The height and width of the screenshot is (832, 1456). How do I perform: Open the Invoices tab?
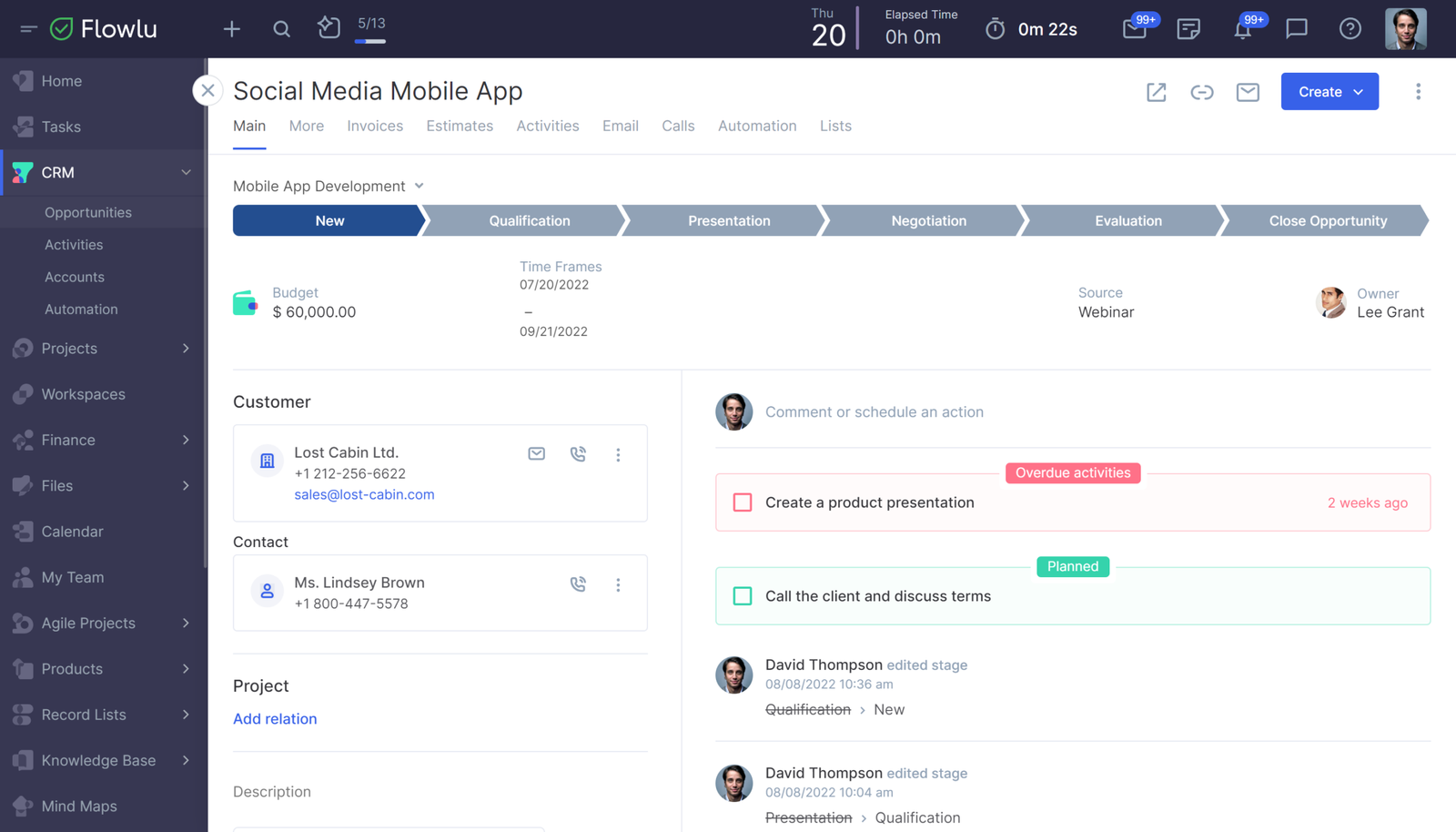[374, 126]
